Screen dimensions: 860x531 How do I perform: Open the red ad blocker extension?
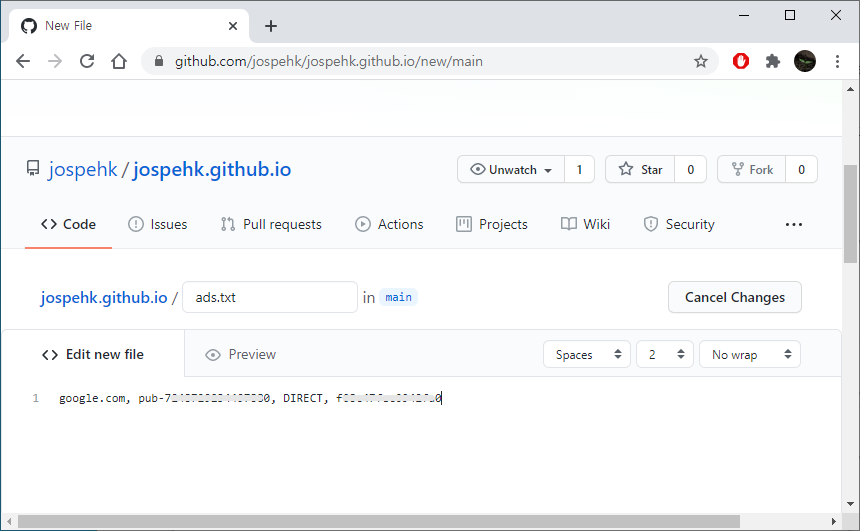click(740, 61)
